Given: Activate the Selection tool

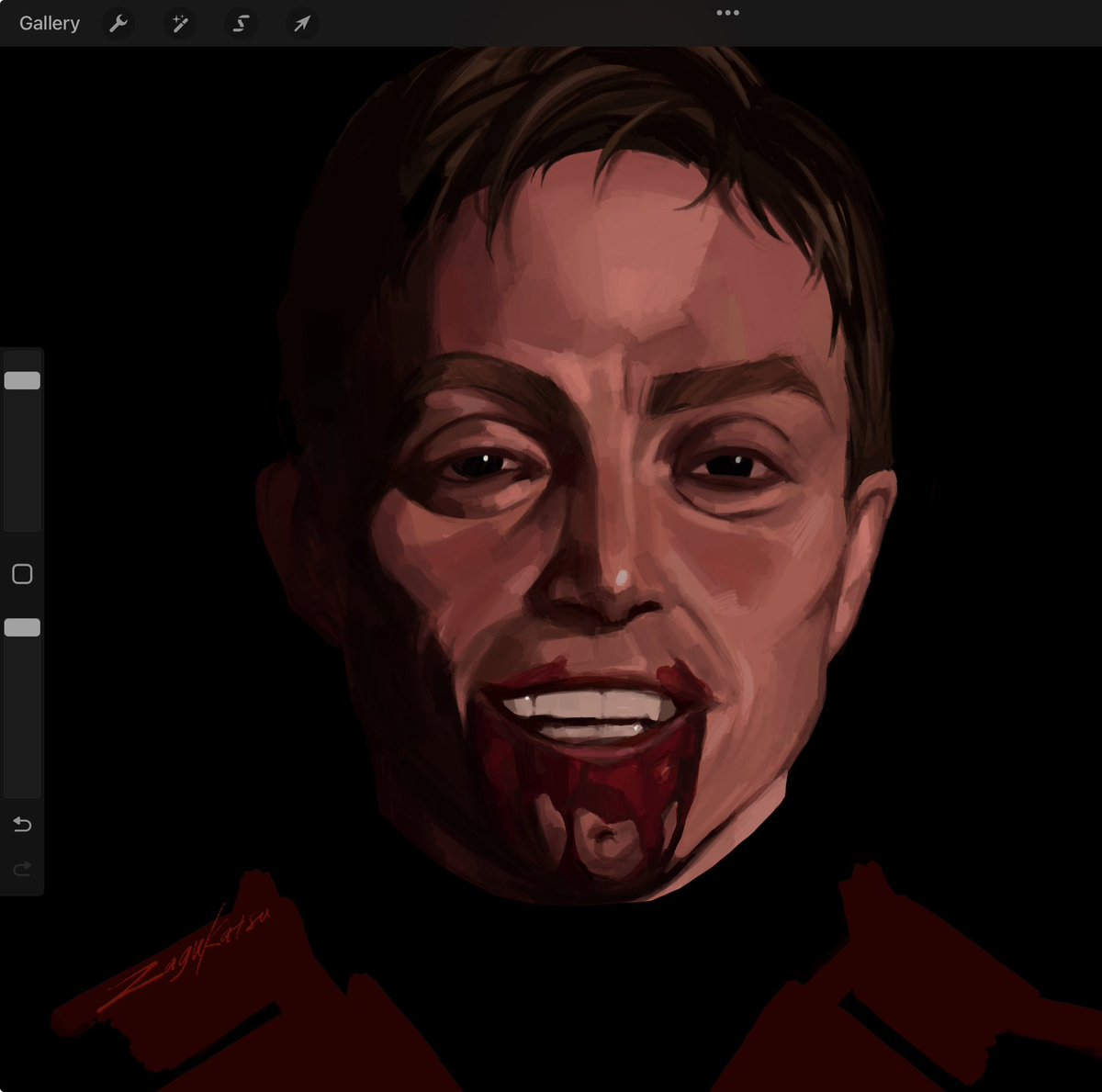Looking at the screenshot, I should 241,24.
